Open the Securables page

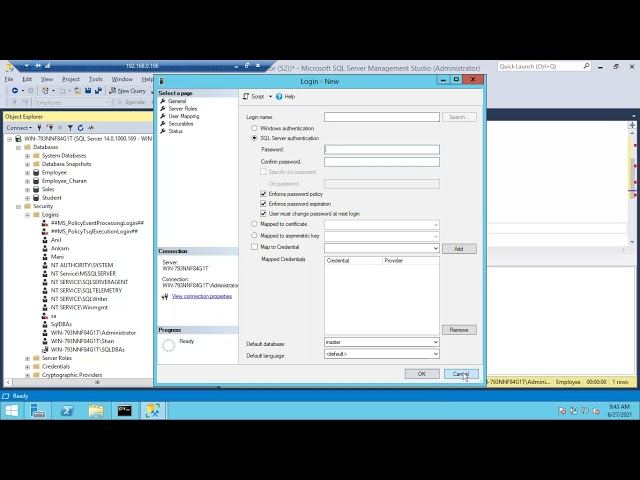[181, 123]
